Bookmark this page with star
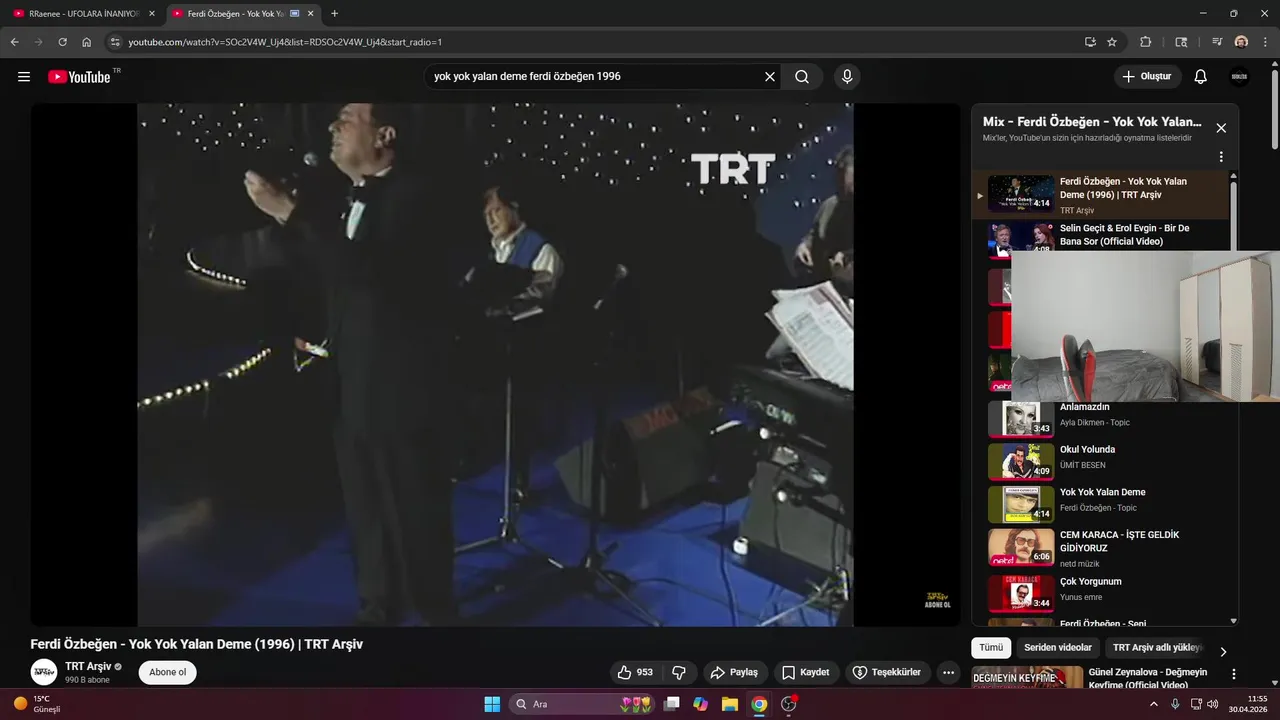The height and width of the screenshot is (720, 1280). click(1112, 42)
